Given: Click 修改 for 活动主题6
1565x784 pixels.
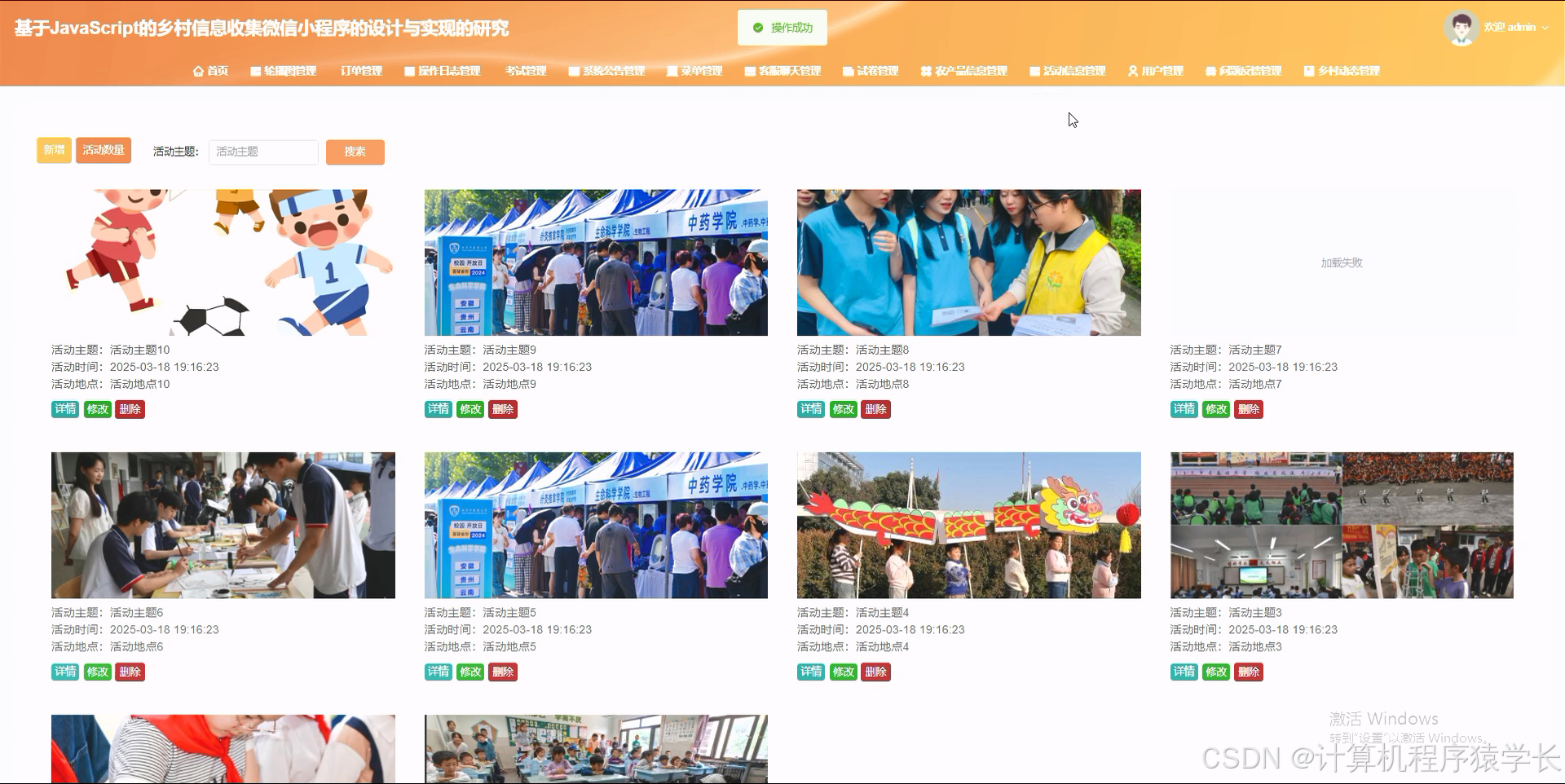Looking at the screenshot, I should tap(98, 672).
